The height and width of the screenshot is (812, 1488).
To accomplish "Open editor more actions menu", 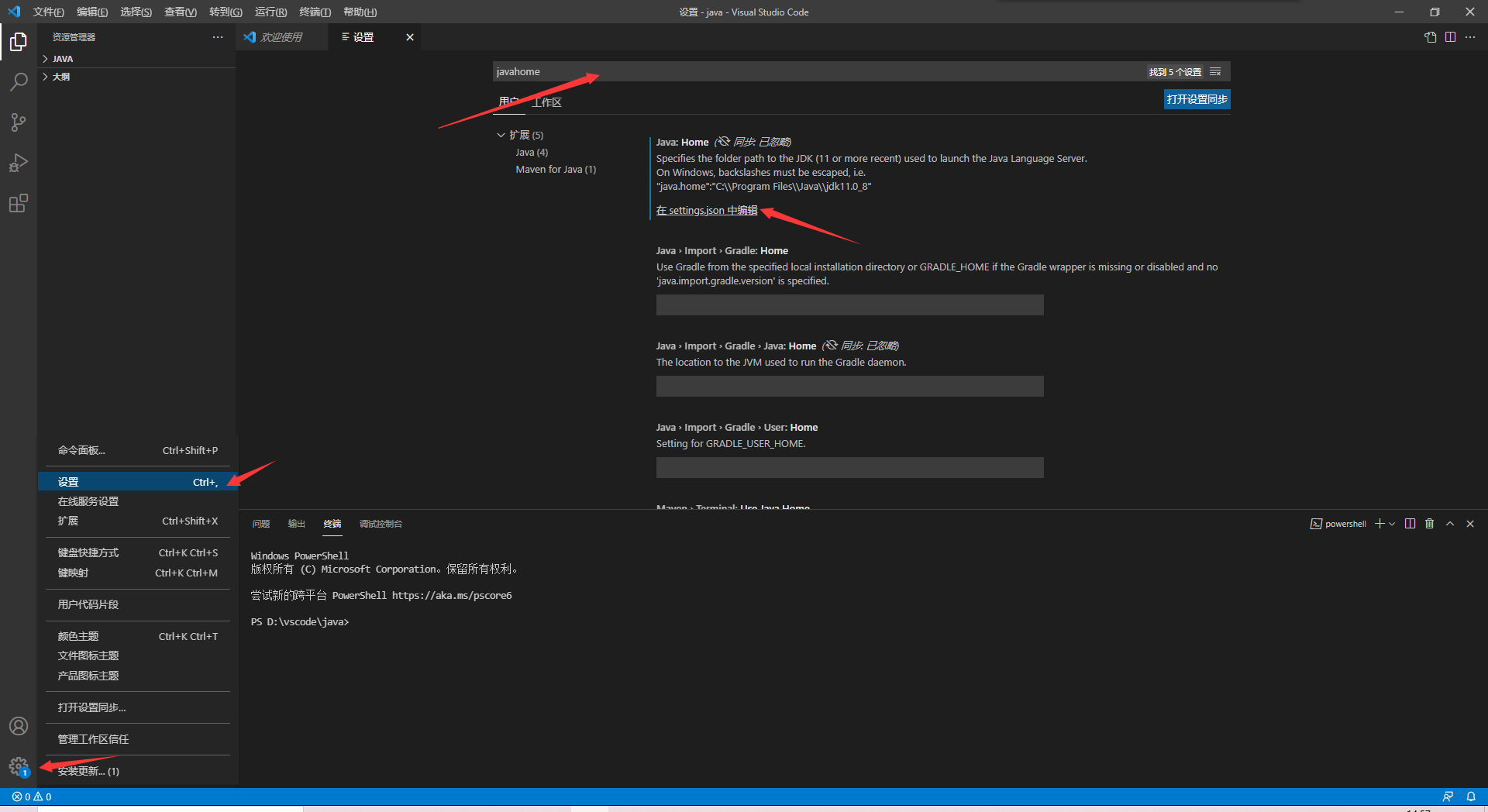I will tap(1470, 37).
